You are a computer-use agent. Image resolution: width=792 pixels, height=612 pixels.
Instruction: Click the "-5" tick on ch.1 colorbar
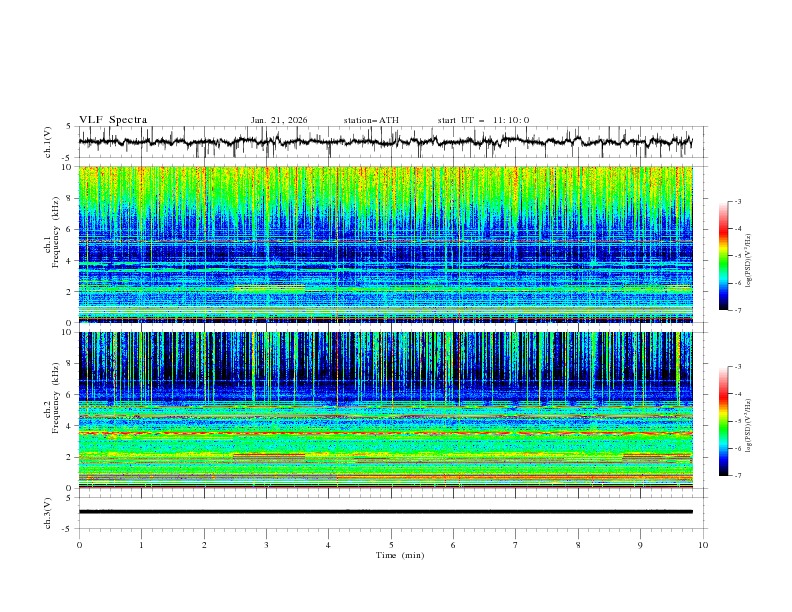click(x=737, y=256)
